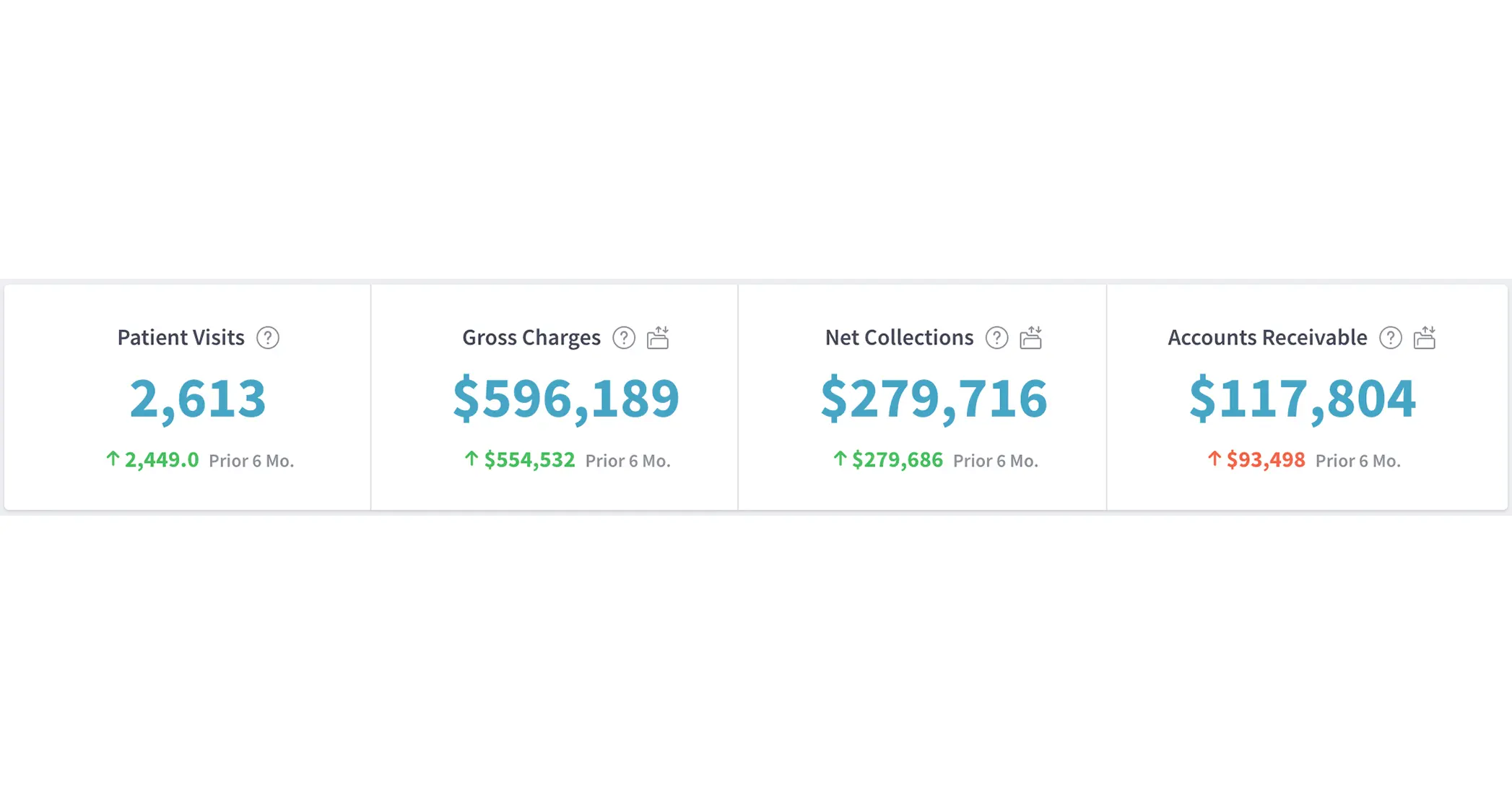Open the Accounts Receivable help question mark
Image resolution: width=1512 pixels, height=793 pixels.
[1390, 338]
